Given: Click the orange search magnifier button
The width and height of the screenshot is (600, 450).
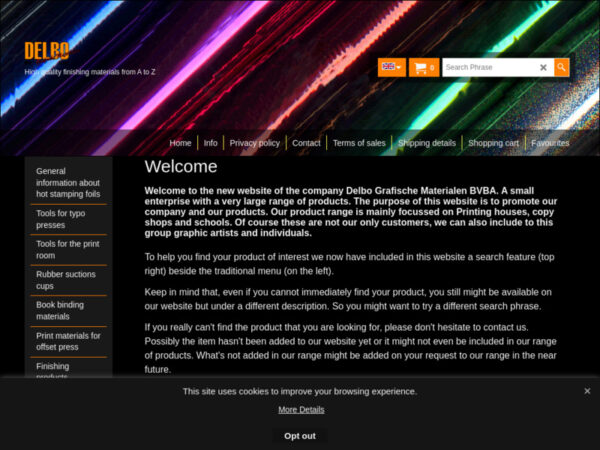Looking at the screenshot, I should click(561, 67).
